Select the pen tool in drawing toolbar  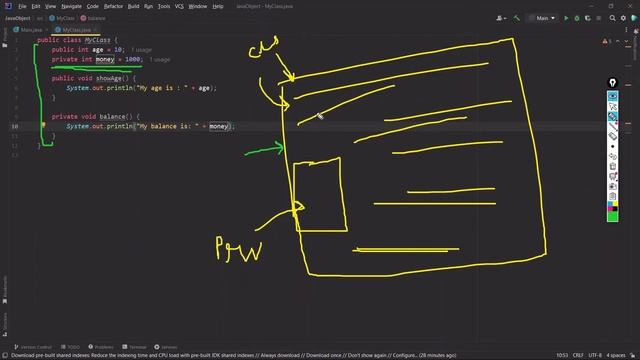613,116
